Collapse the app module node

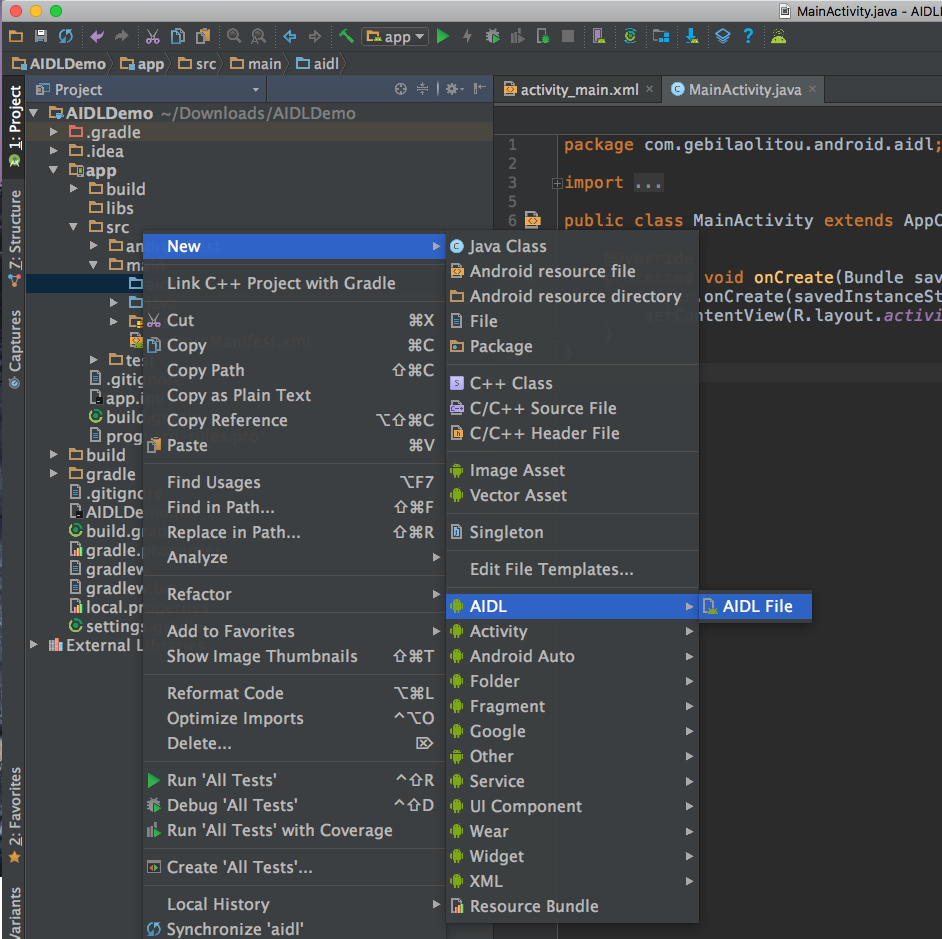pos(53,170)
